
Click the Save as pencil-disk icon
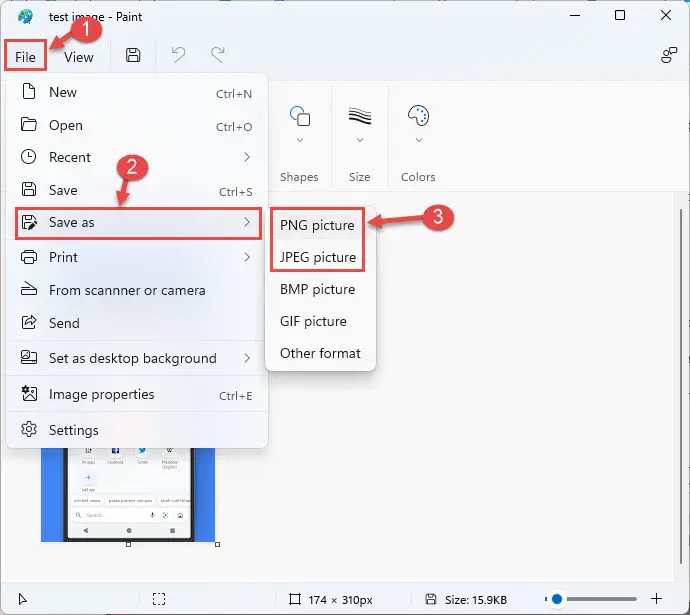[29, 222]
